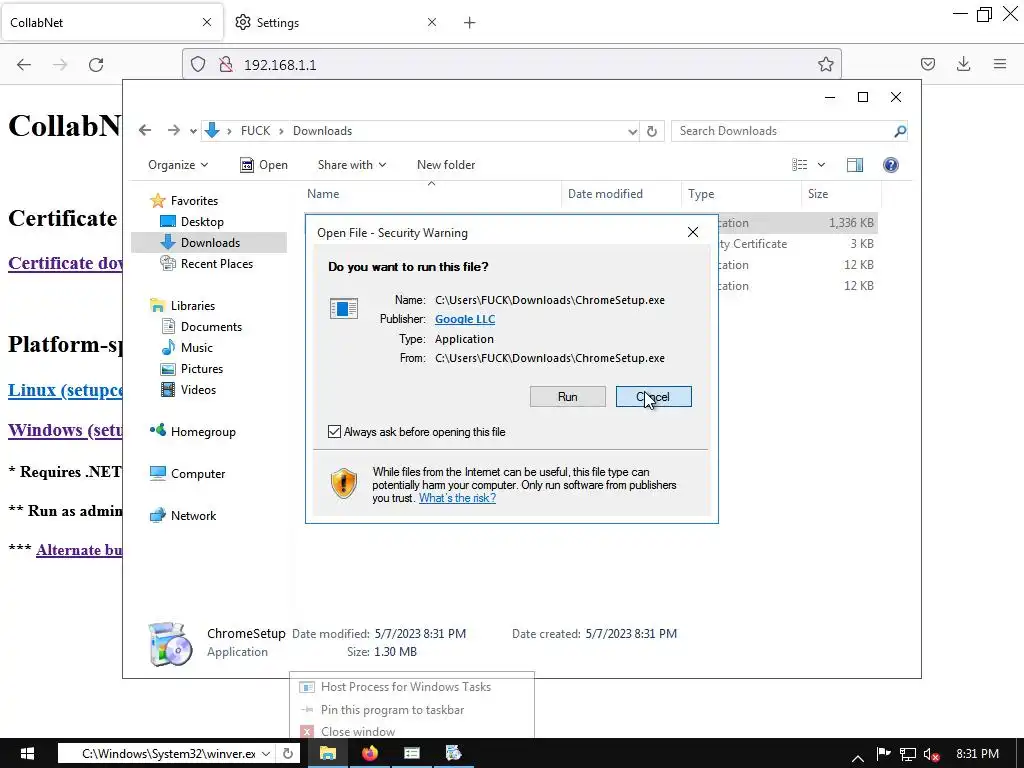
Task: Uncheck Always ask before opening this file
Action: [334, 432]
